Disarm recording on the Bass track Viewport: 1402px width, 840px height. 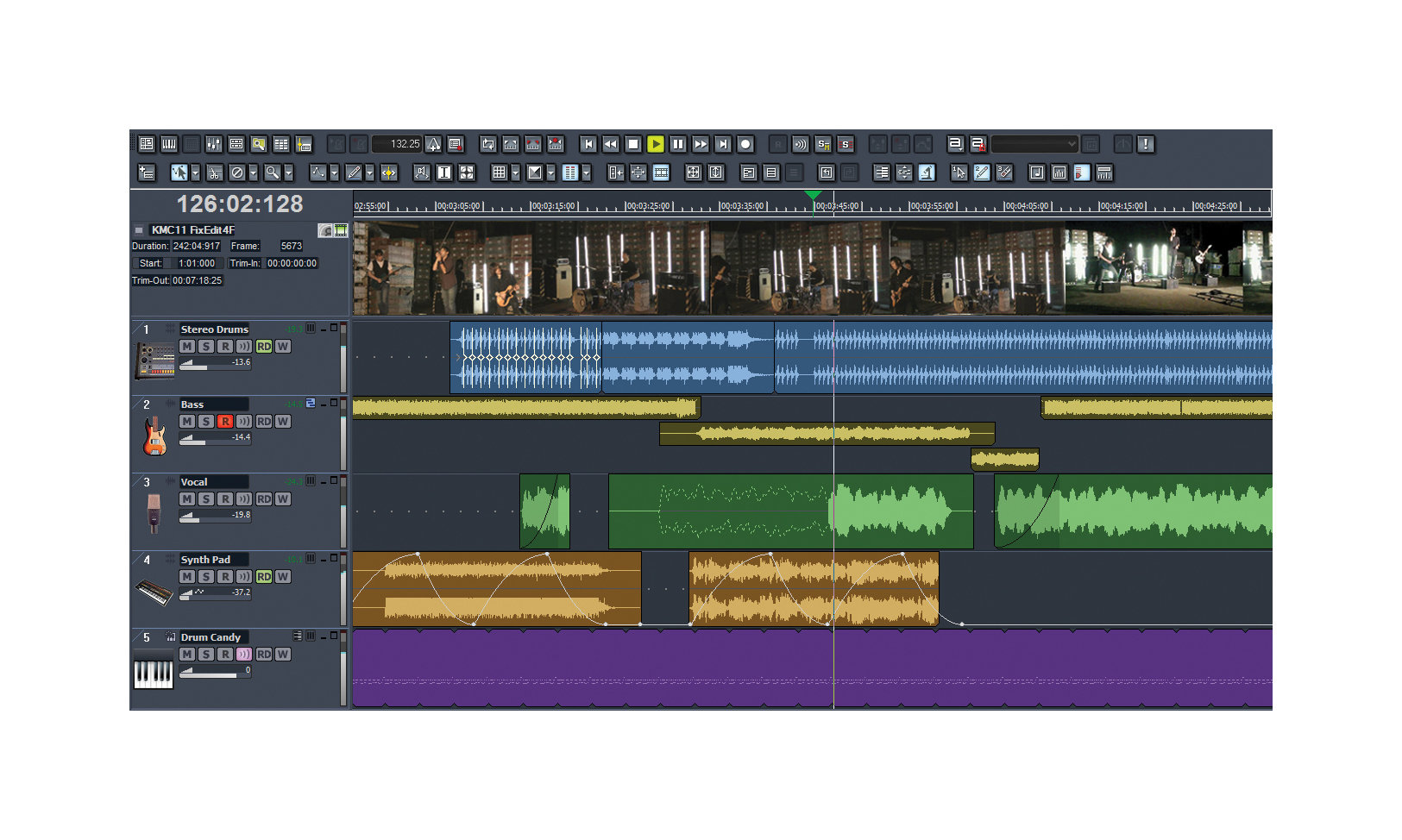225,422
